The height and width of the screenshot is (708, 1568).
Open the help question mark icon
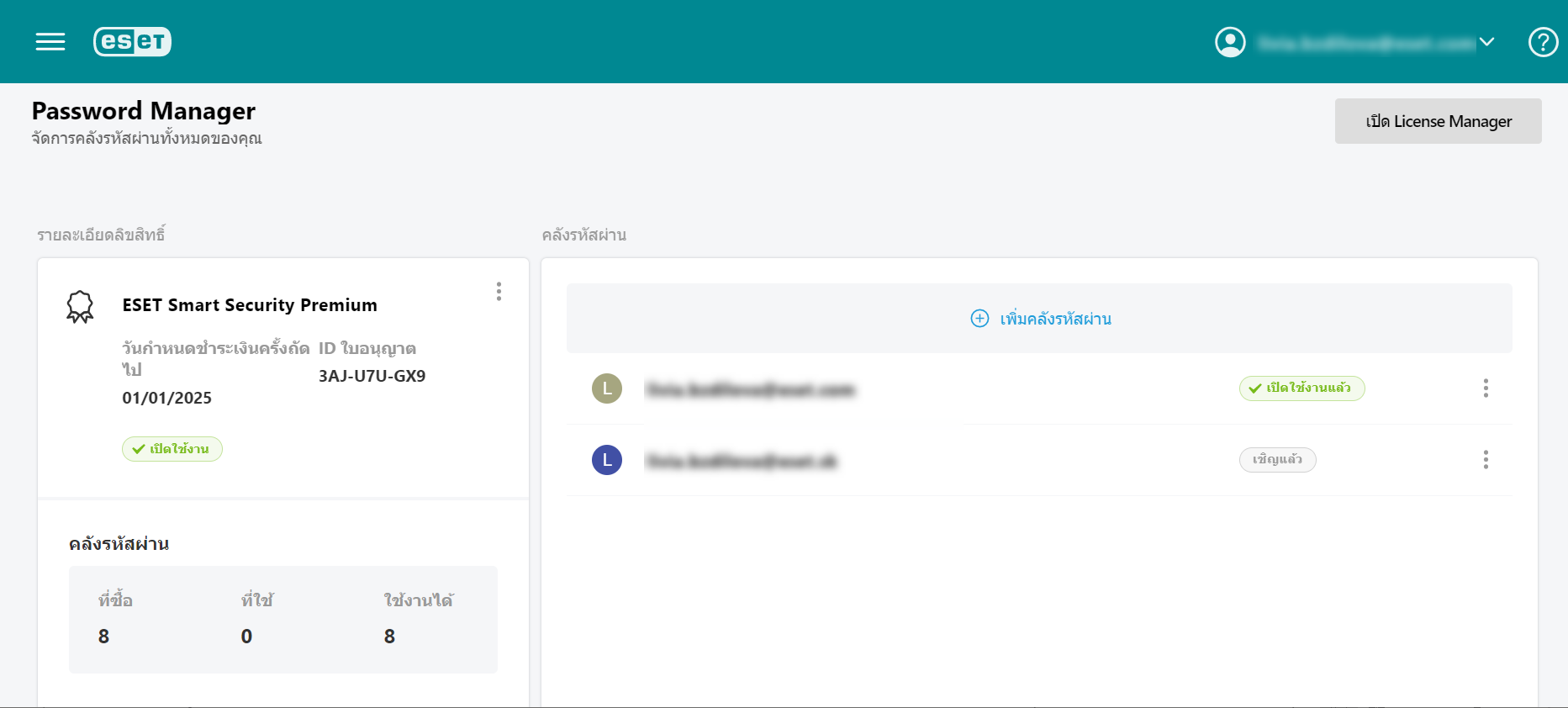[1543, 42]
